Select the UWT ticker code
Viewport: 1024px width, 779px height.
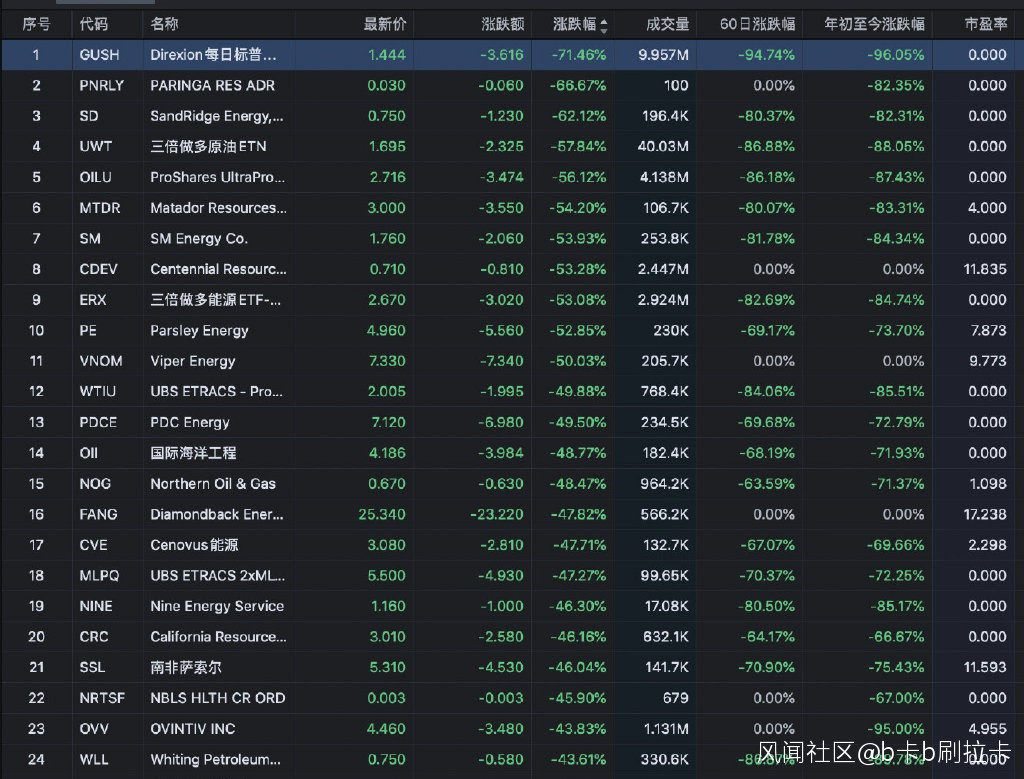click(95, 146)
